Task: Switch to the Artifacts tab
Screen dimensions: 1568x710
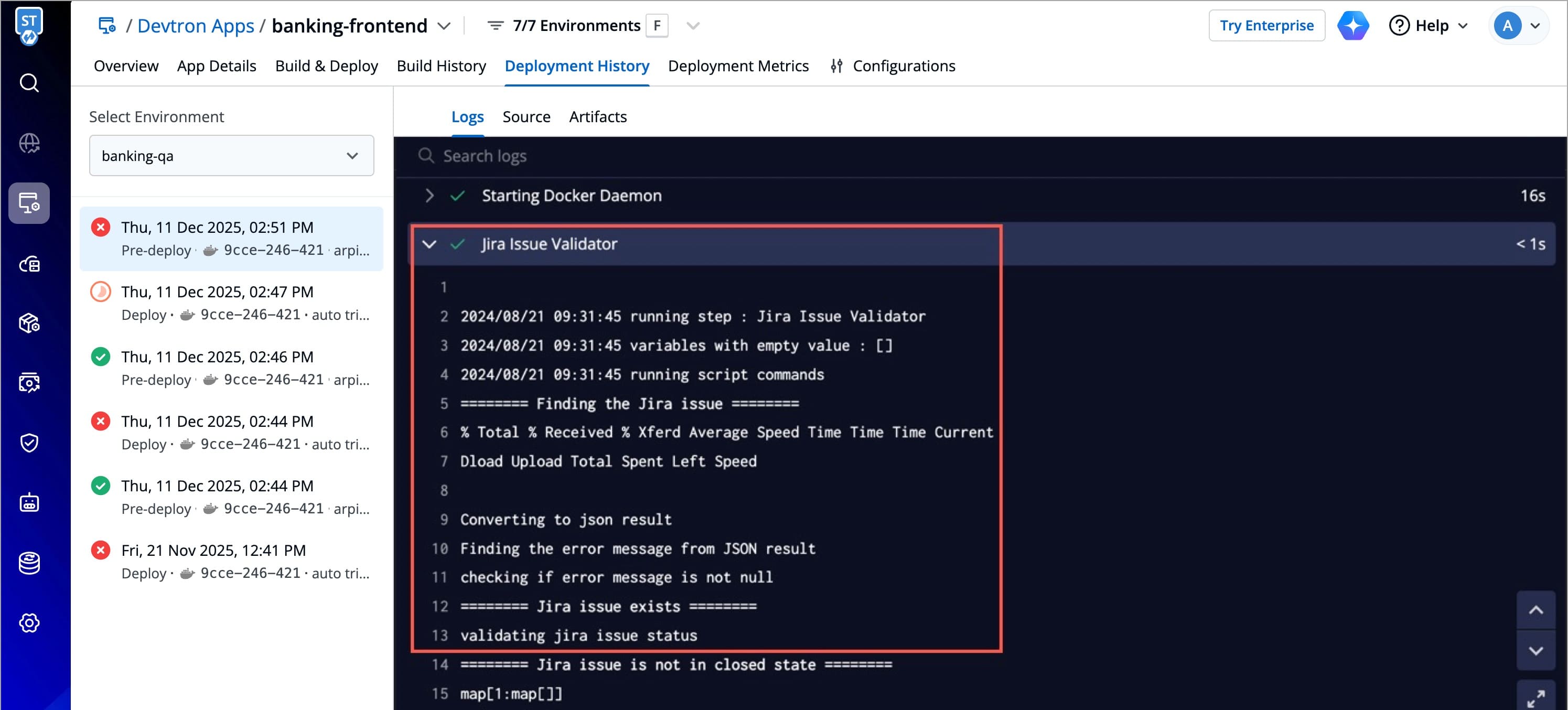Action: 597,117
